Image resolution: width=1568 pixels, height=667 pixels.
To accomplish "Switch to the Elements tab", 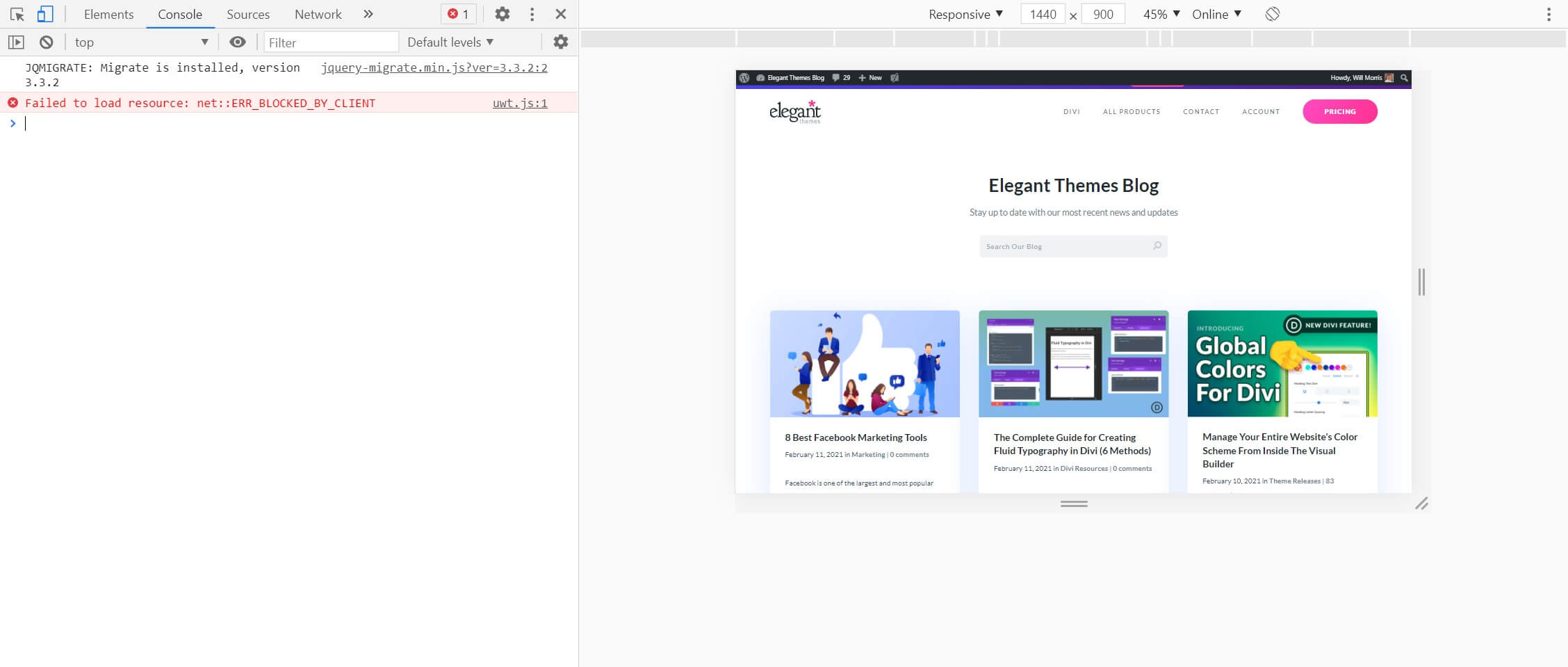I will tap(108, 13).
